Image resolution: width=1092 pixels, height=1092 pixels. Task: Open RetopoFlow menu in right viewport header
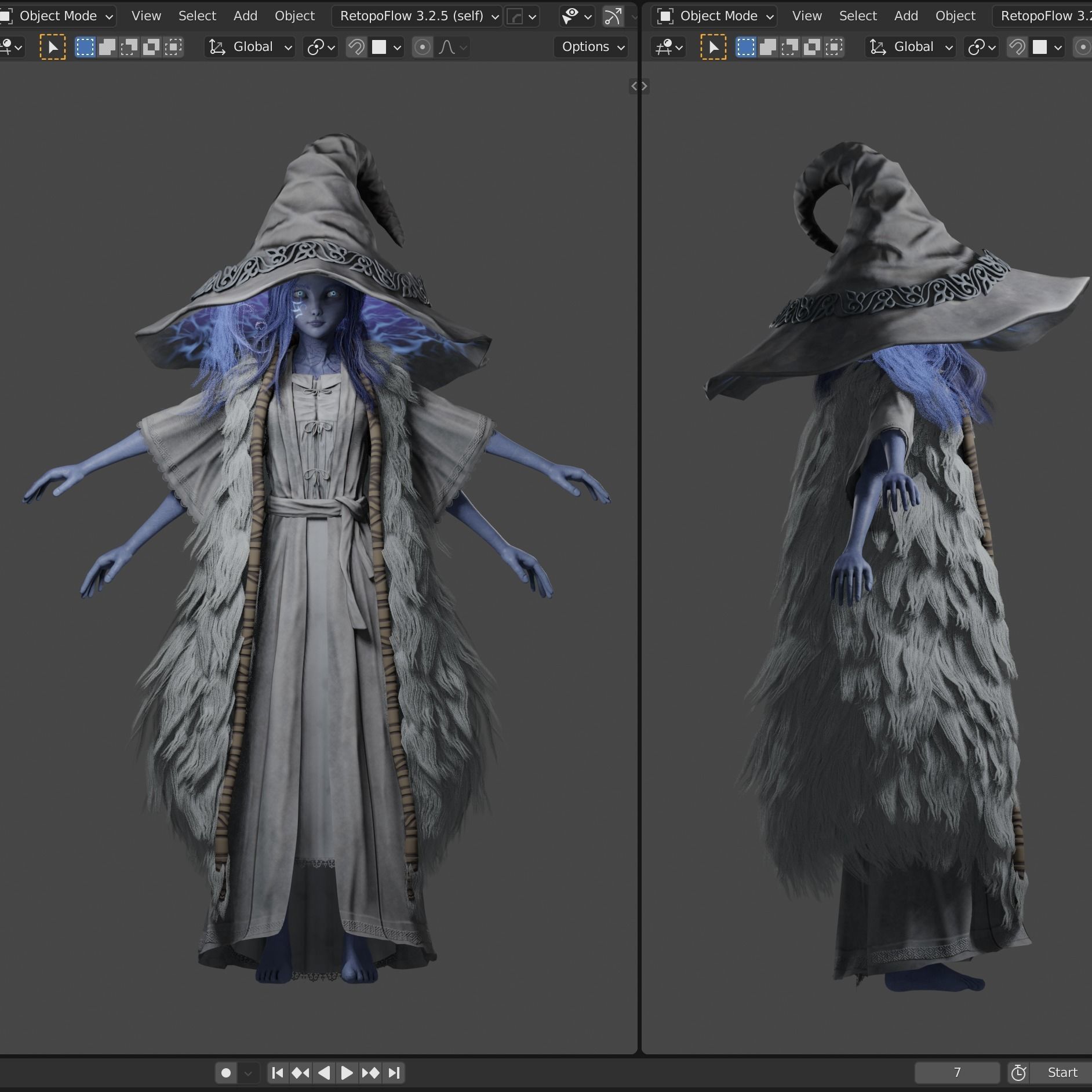click(x=1042, y=16)
